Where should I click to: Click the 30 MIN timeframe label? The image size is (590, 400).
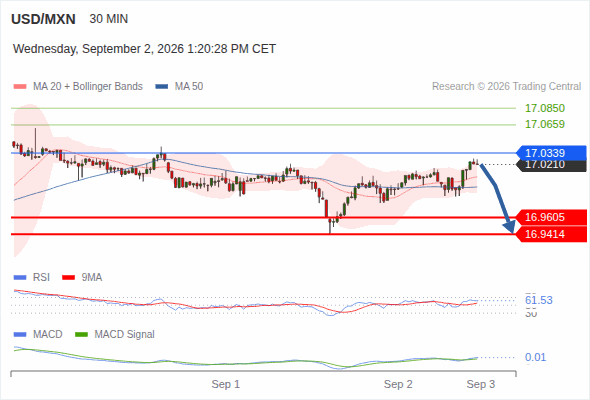coord(109,19)
